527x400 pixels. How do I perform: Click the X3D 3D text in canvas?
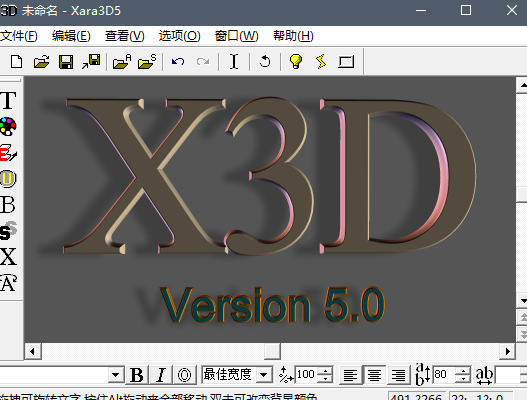269,175
